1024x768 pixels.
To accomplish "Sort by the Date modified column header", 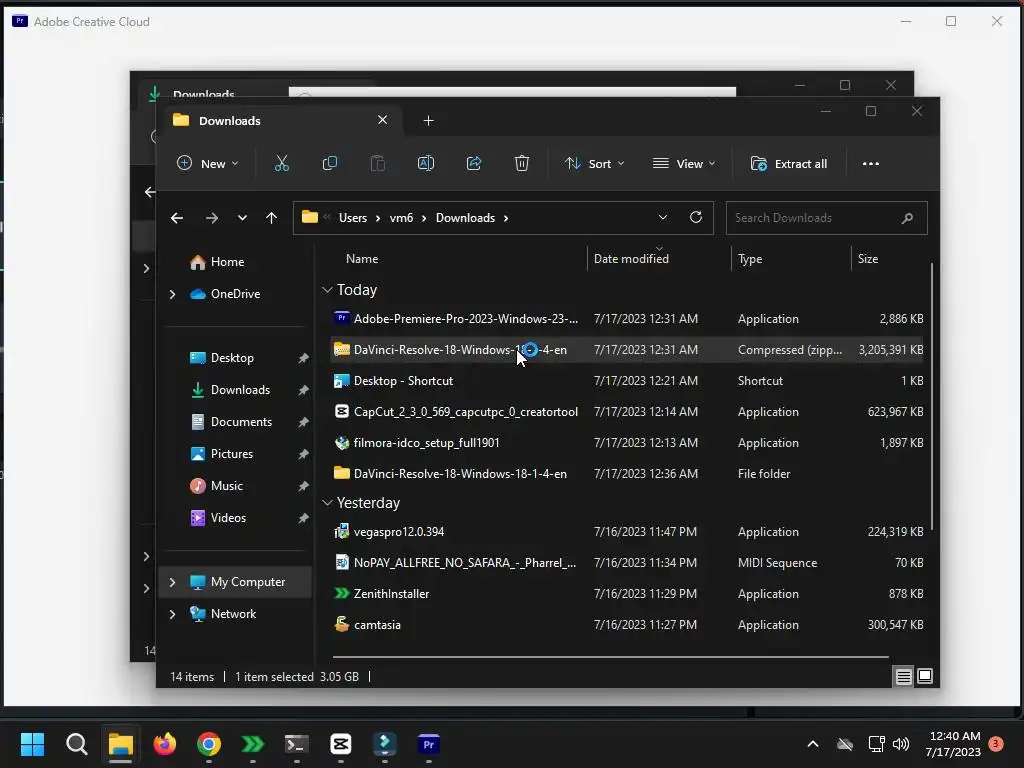I will 631,259.
